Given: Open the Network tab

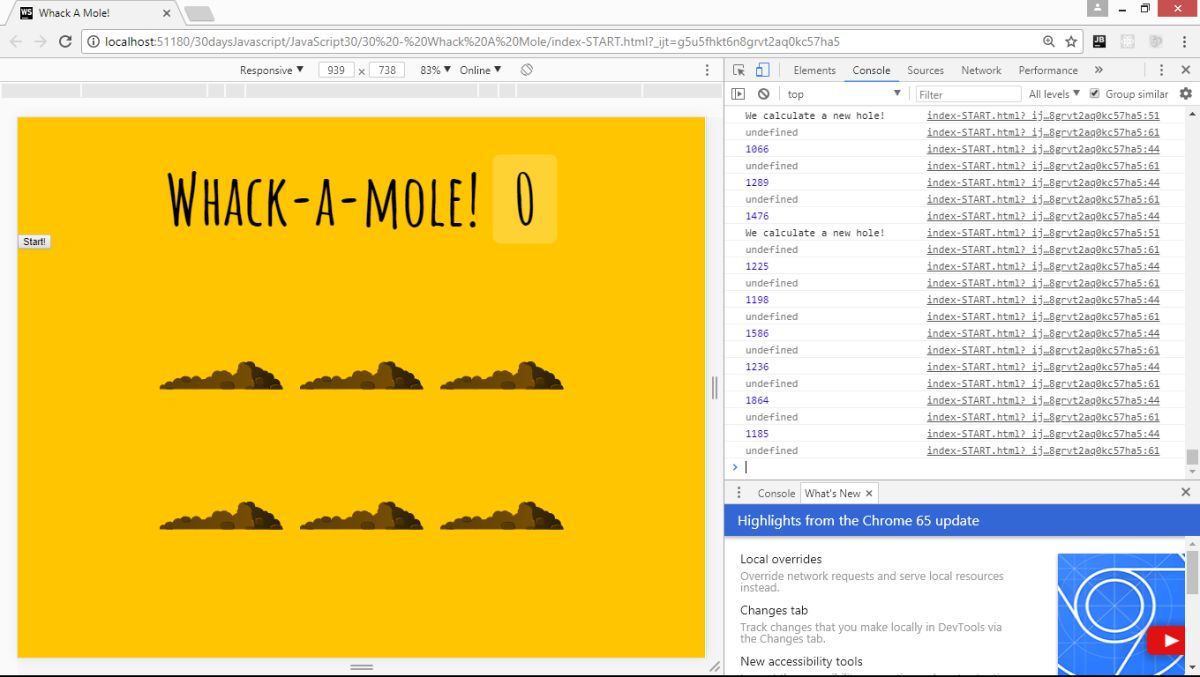Looking at the screenshot, I should coord(981,70).
